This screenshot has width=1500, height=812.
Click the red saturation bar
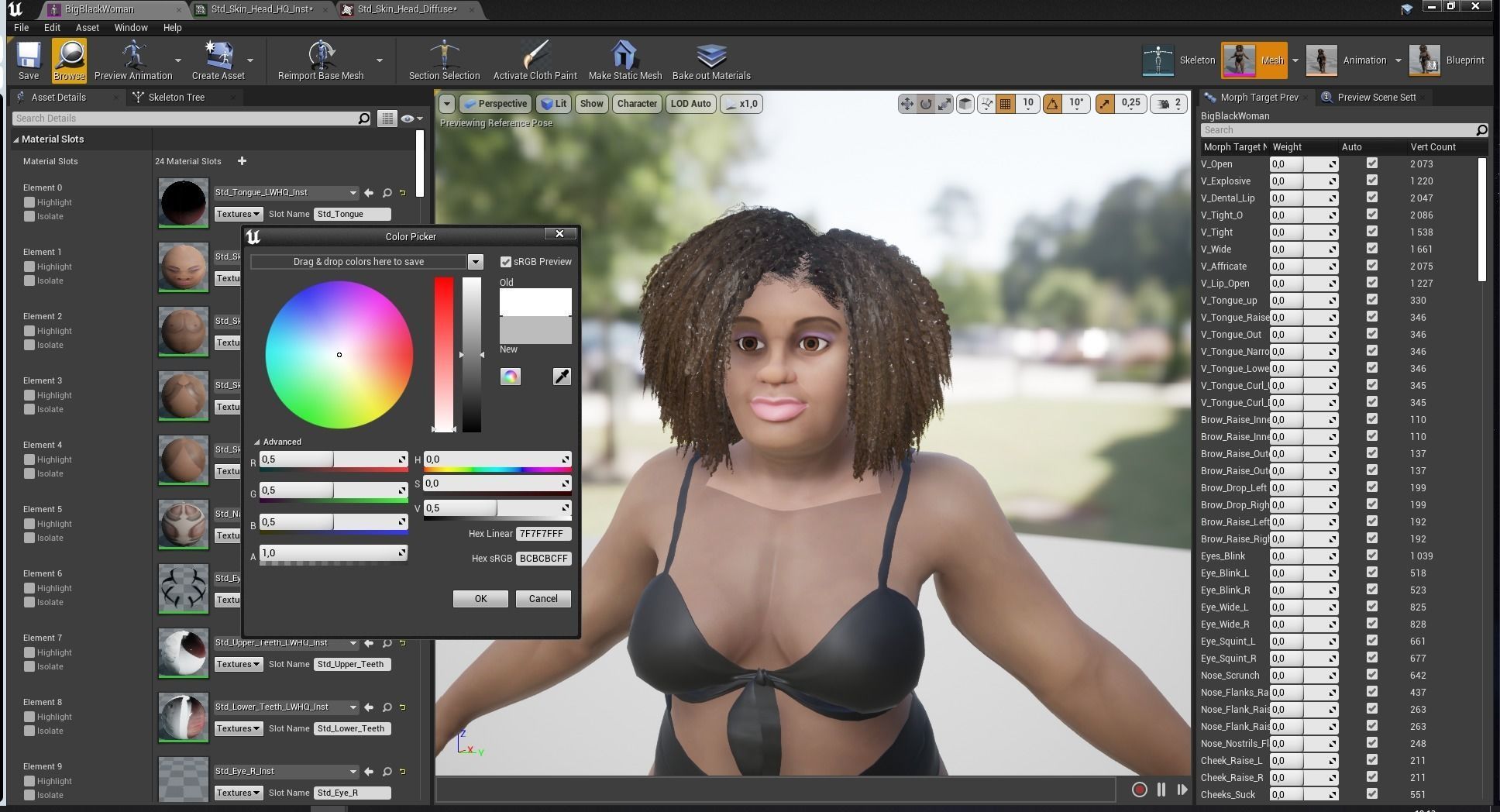tap(444, 354)
